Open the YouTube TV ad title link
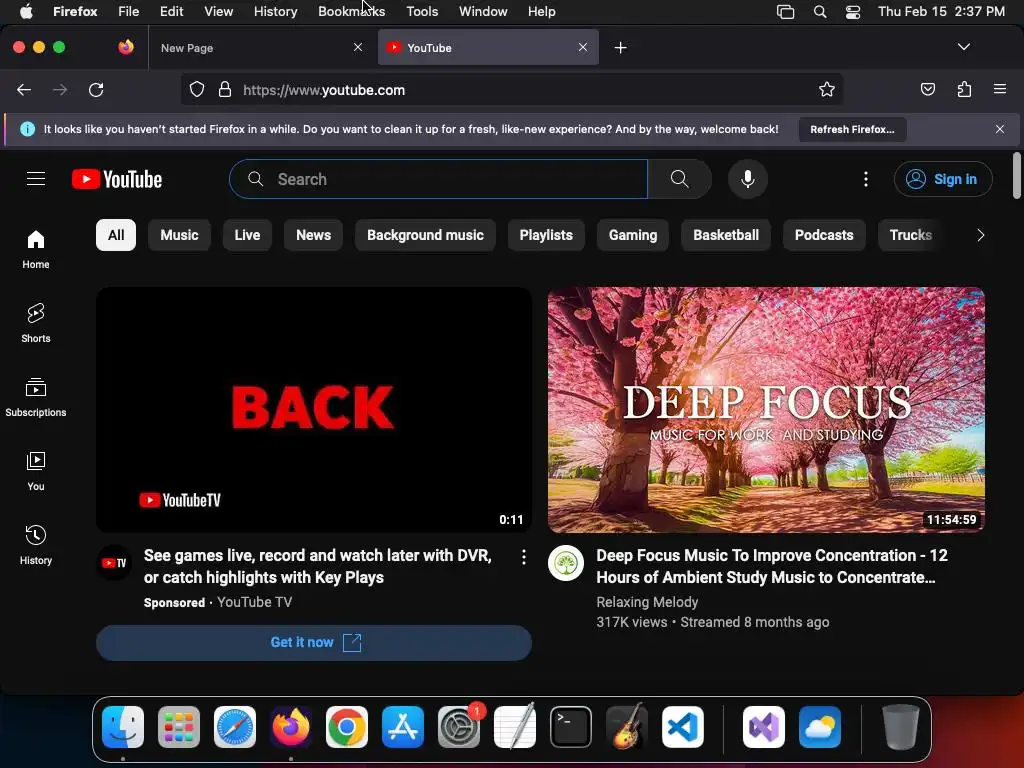The image size is (1024, 768). (x=317, y=566)
